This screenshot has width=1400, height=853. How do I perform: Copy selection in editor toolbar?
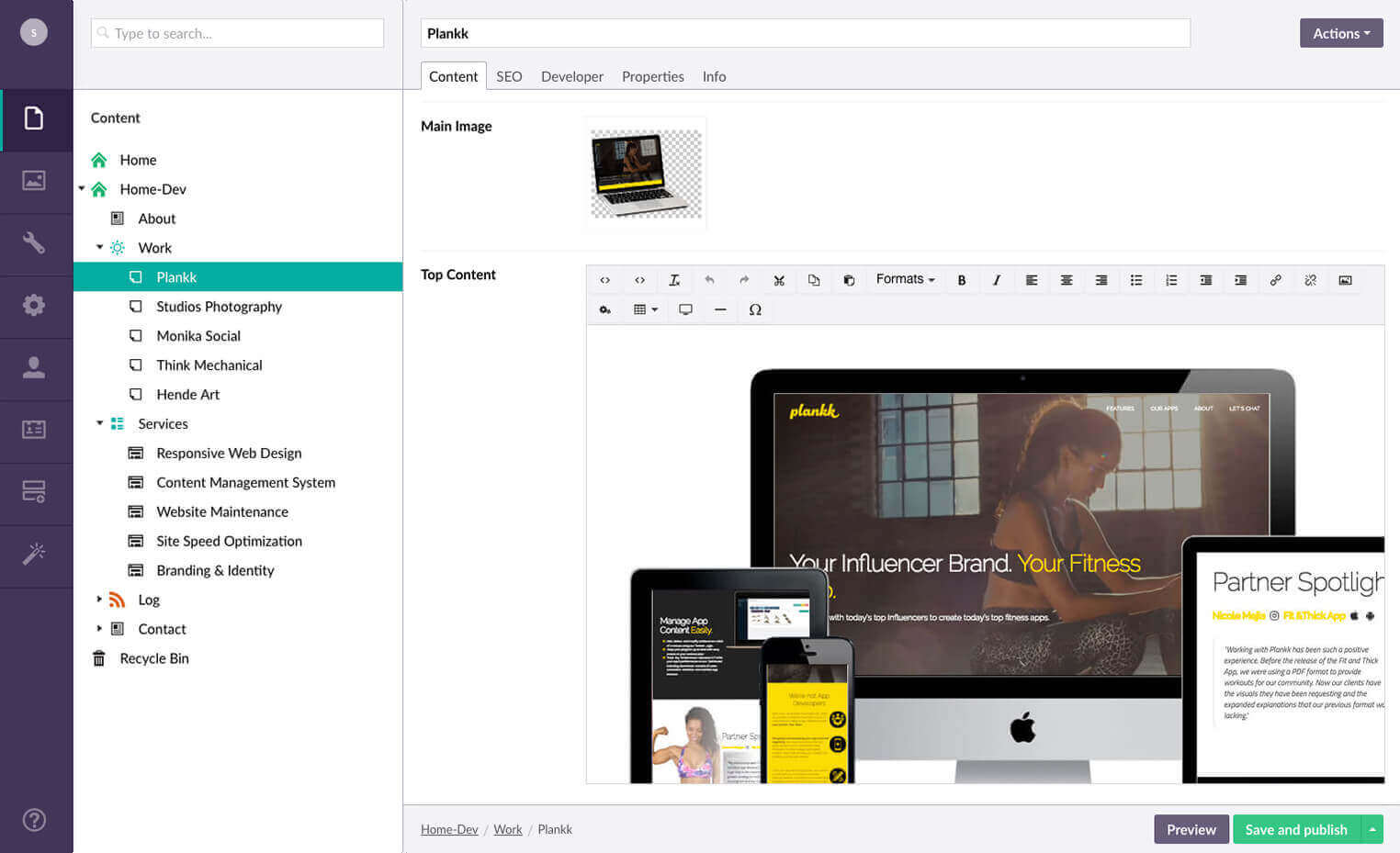click(x=814, y=280)
